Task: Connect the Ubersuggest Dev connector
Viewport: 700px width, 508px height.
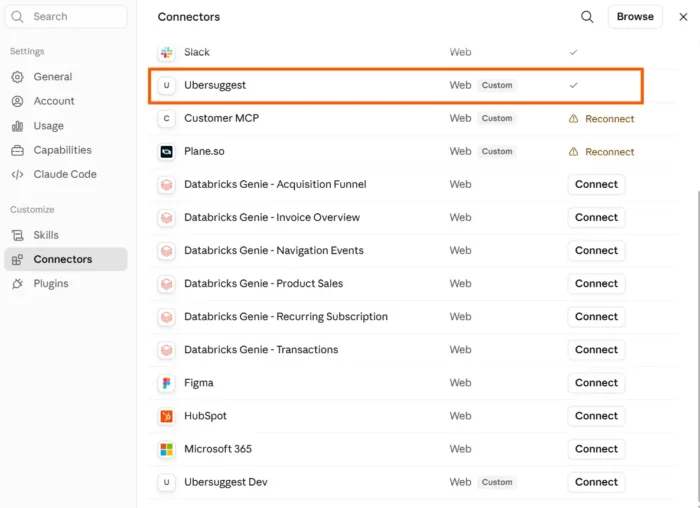Action: click(x=596, y=482)
